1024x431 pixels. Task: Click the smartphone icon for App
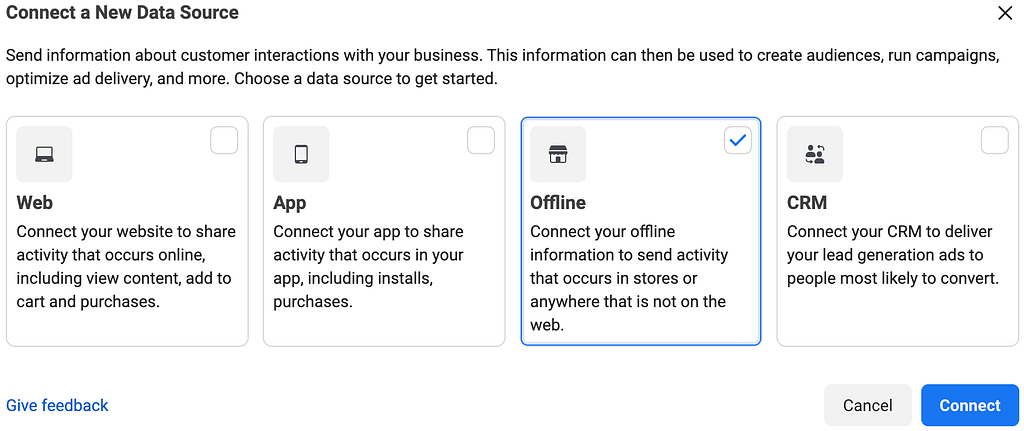pyautogui.click(x=301, y=154)
